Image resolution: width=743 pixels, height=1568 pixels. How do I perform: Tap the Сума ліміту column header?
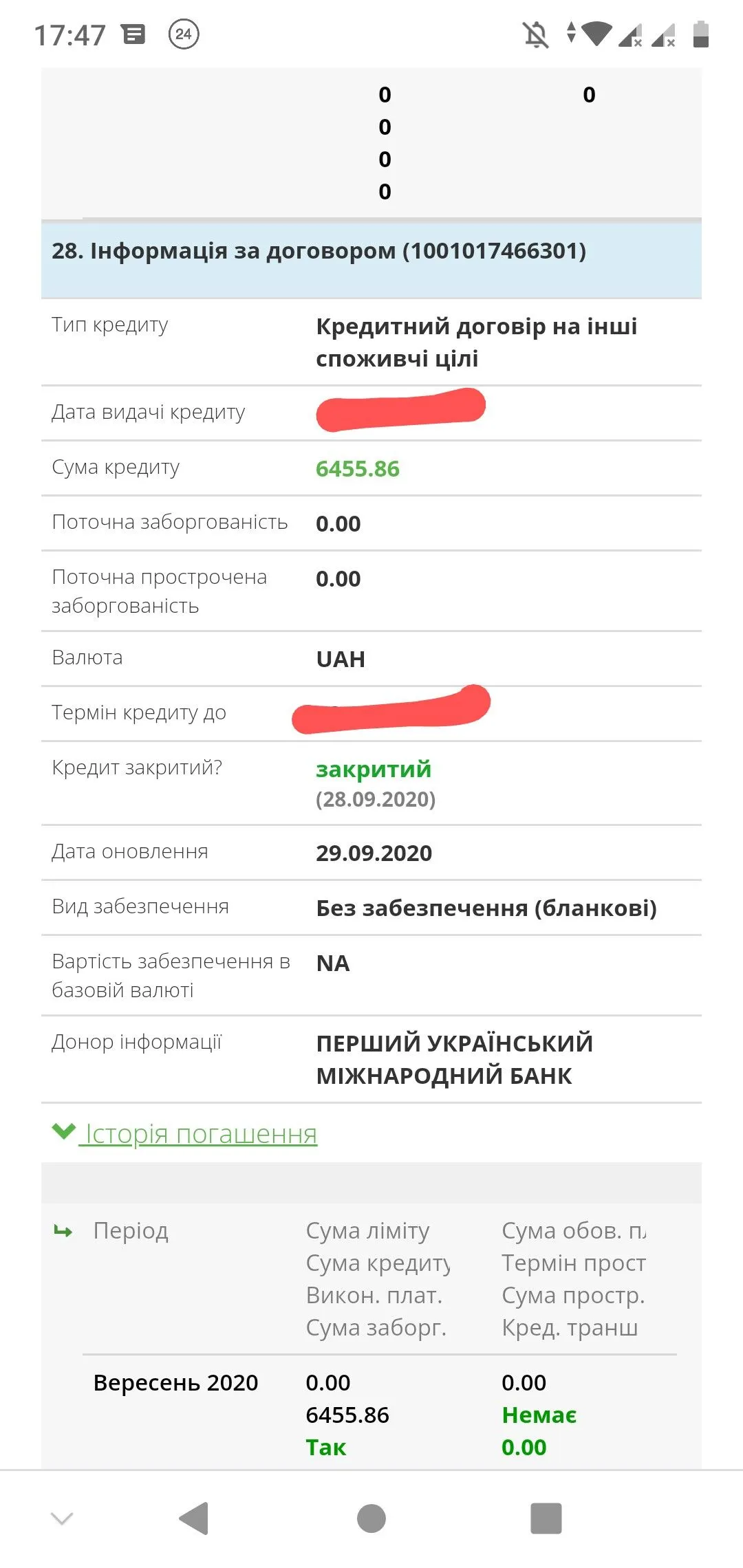tap(367, 1230)
